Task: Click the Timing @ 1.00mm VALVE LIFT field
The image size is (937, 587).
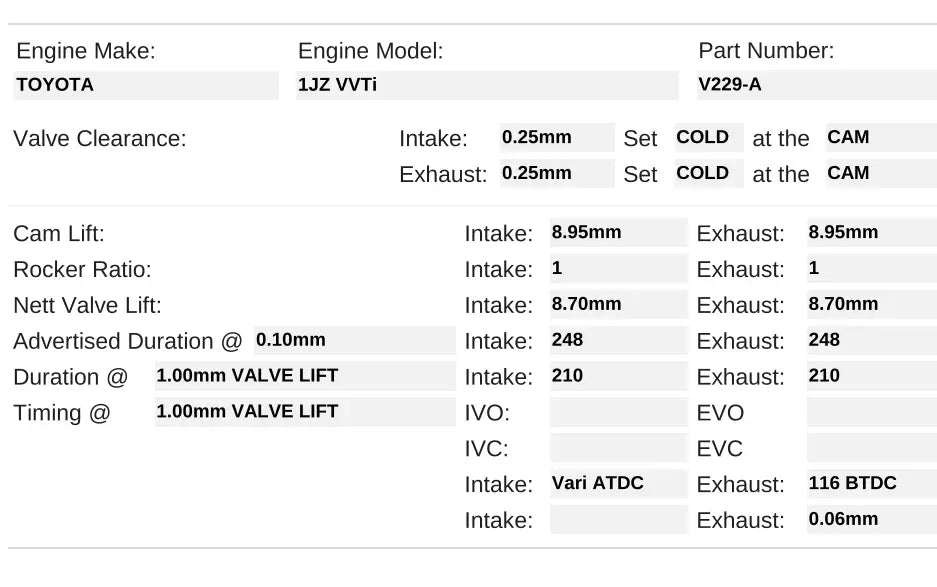Action: [304, 411]
